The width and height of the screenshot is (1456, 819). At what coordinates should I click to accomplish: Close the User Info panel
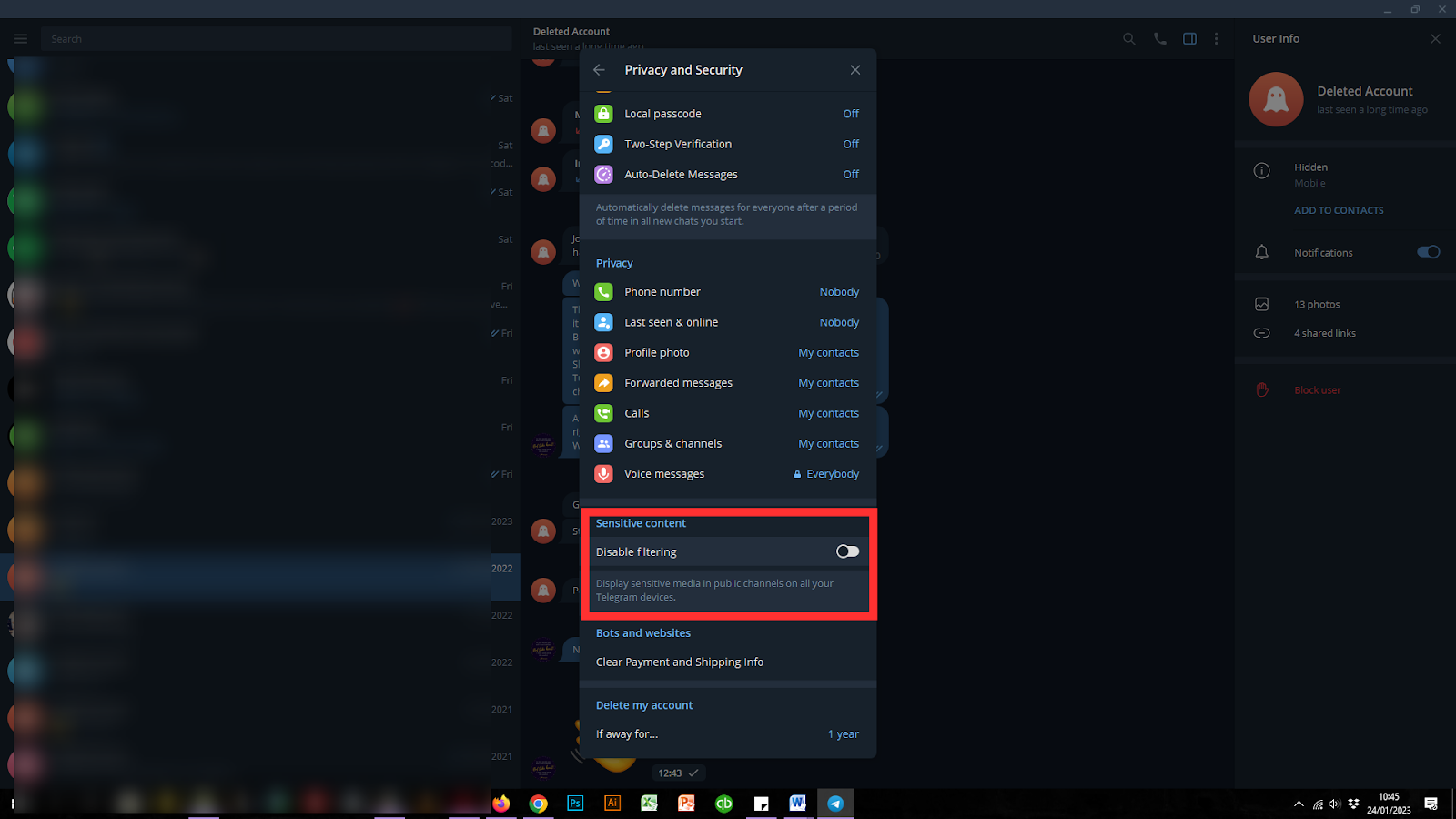click(x=1435, y=38)
